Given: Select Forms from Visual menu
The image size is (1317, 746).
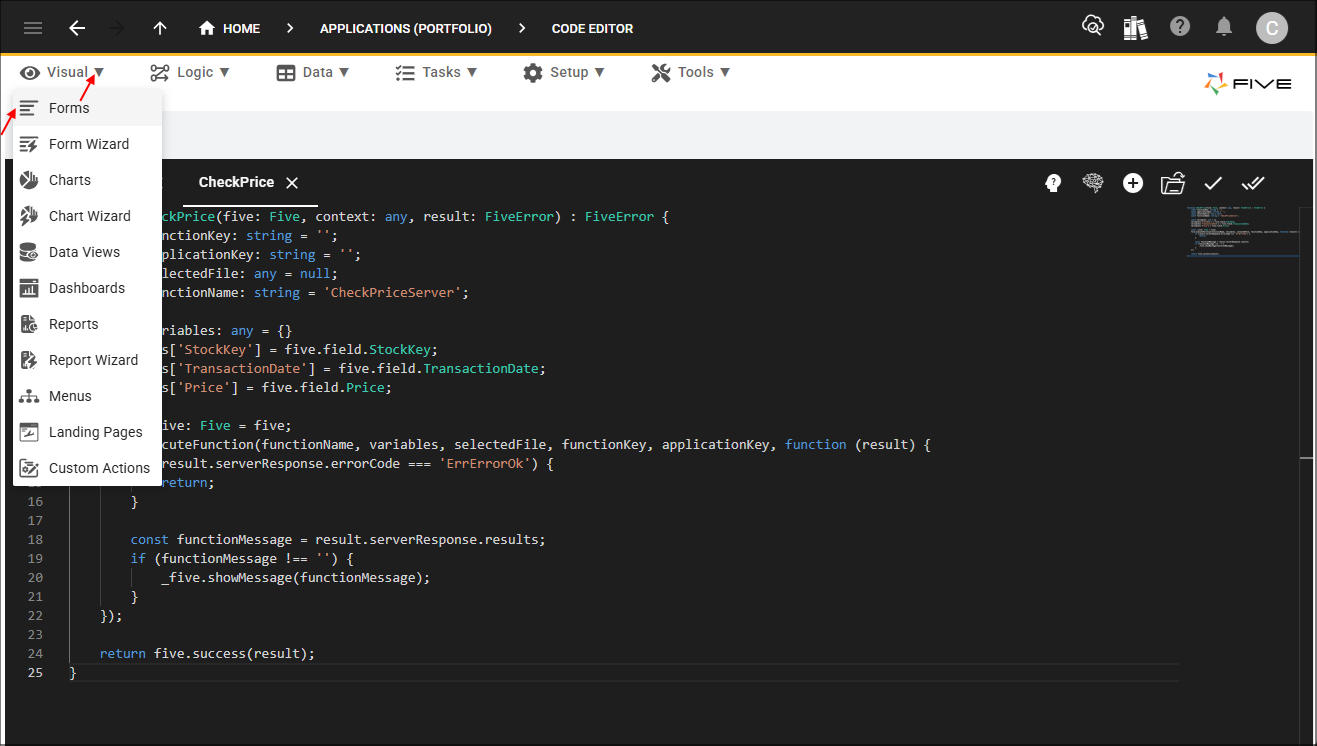Looking at the screenshot, I should (87, 108).
